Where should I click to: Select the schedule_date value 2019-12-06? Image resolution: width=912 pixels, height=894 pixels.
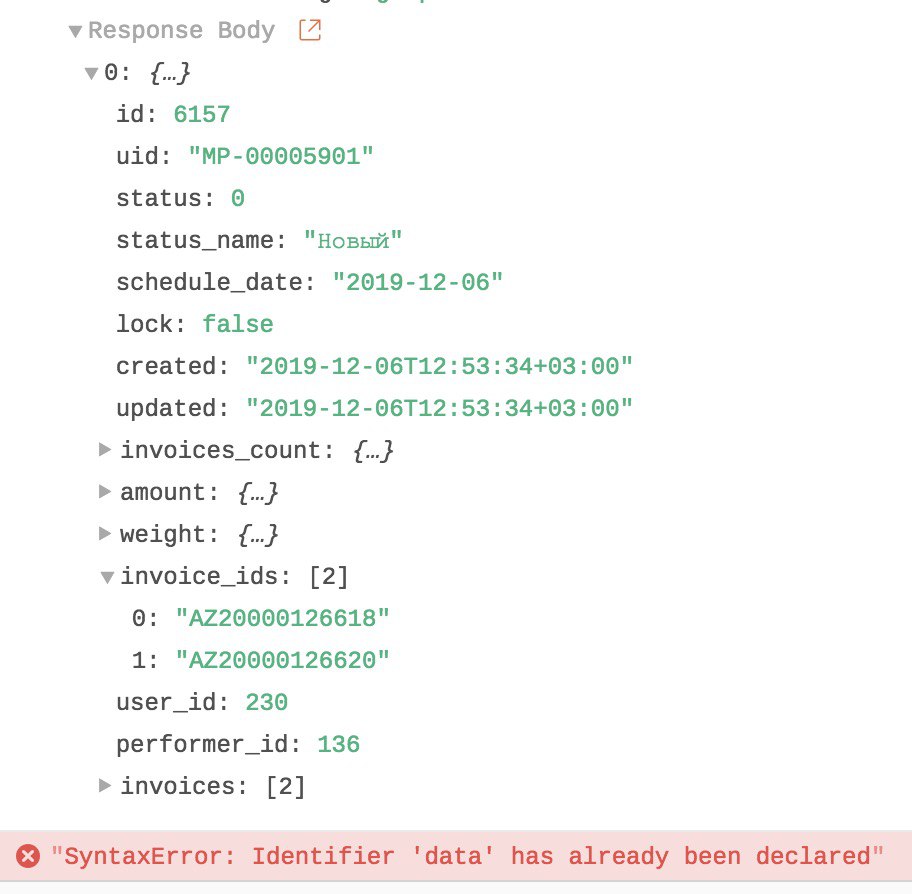(417, 283)
